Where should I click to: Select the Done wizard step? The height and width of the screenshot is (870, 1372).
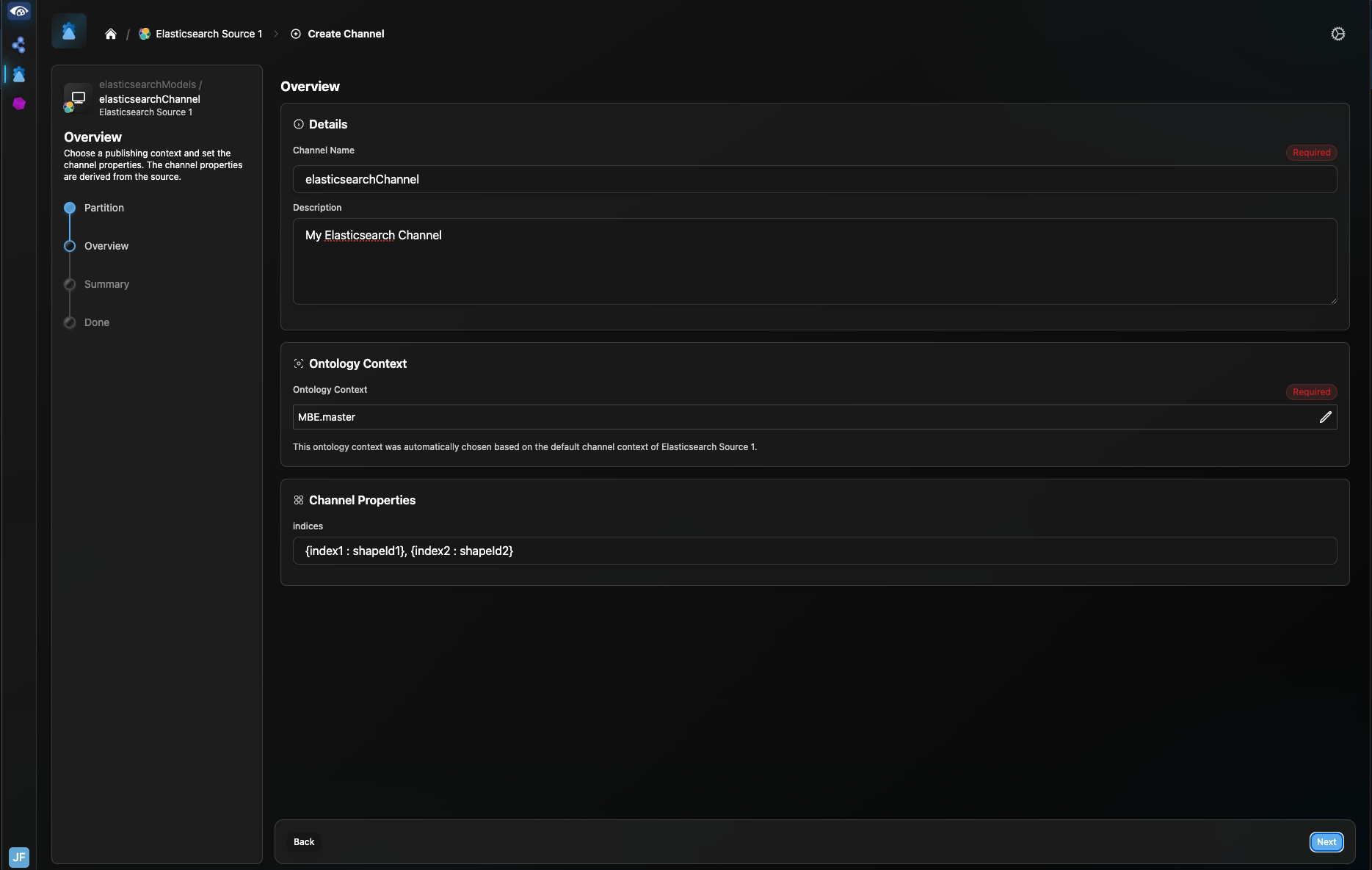(x=96, y=322)
